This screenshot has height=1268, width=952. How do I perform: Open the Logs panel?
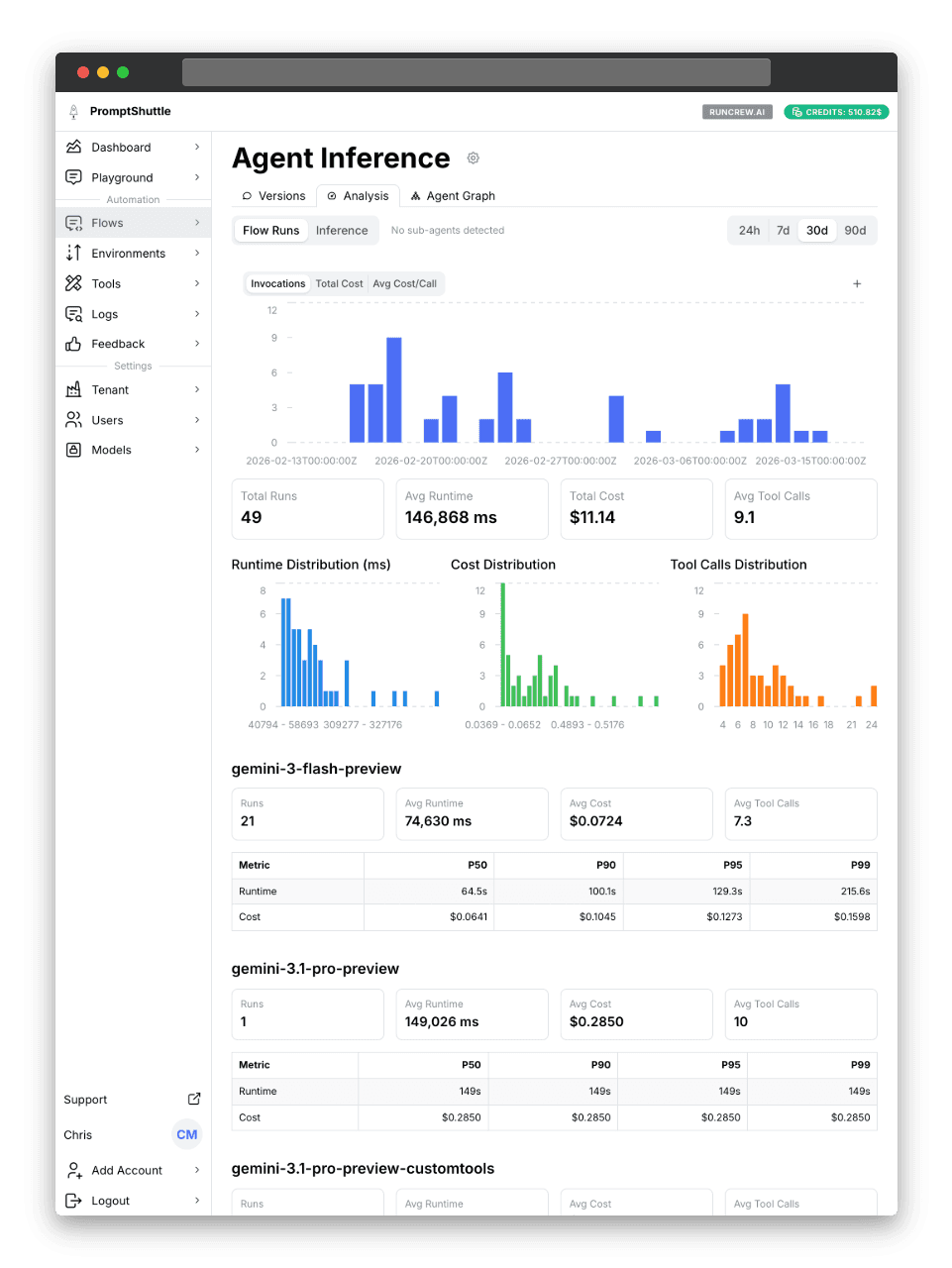tap(104, 314)
